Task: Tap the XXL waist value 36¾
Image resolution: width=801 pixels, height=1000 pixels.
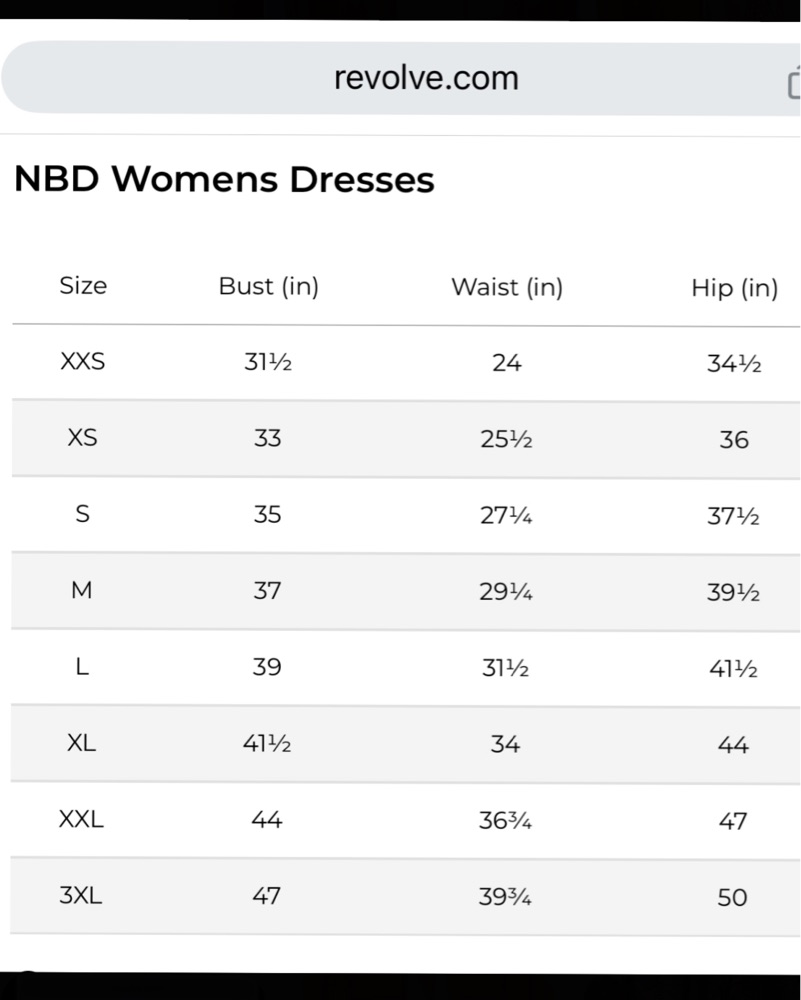Action: pos(505,821)
